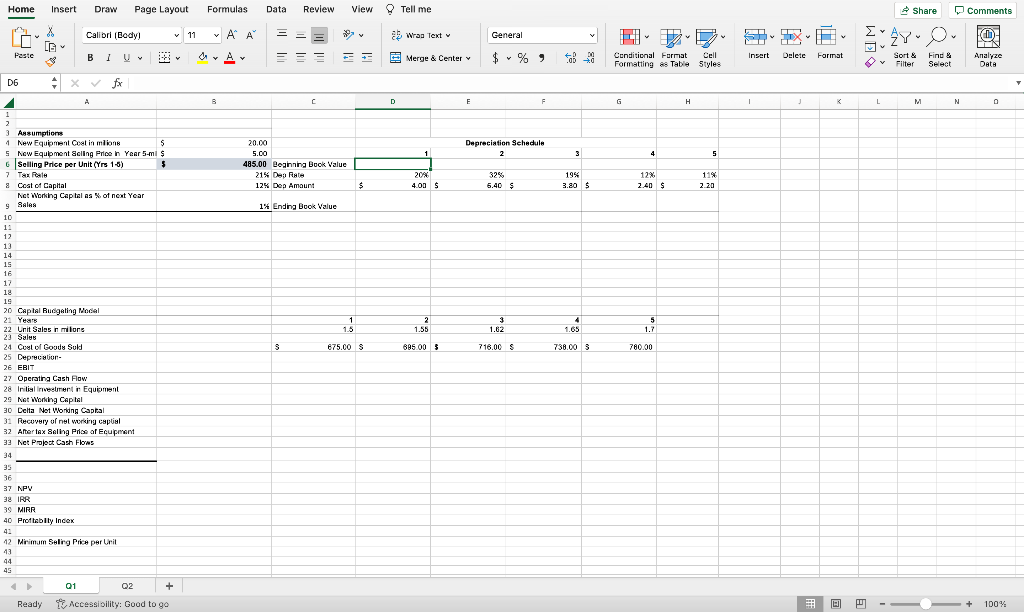The height and width of the screenshot is (612, 1024).
Task: Click the Name Box showing D6
Action: coord(26,83)
